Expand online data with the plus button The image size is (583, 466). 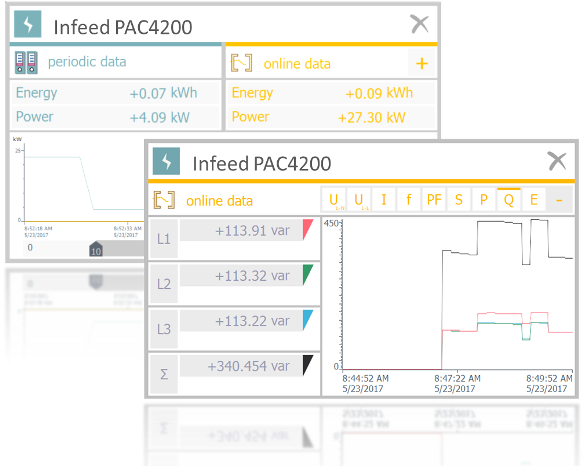click(422, 63)
